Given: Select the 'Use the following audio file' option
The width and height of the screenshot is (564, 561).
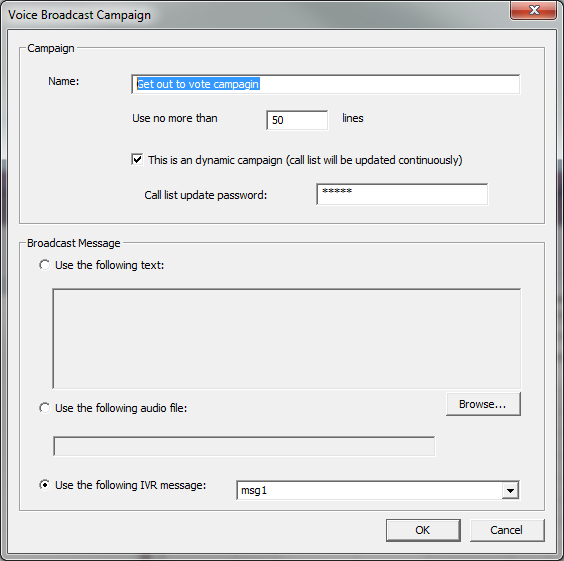Looking at the screenshot, I should (x=45, y=408).
